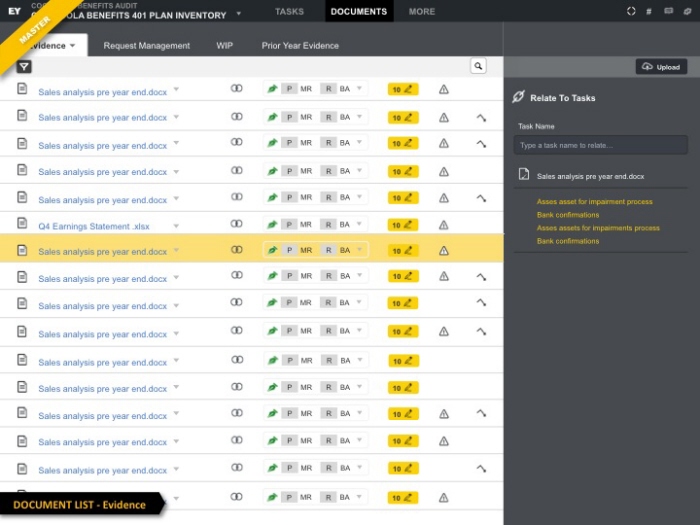Click the search magnifier icon
This screenshot has height=525, width=700.
point(478,66)
